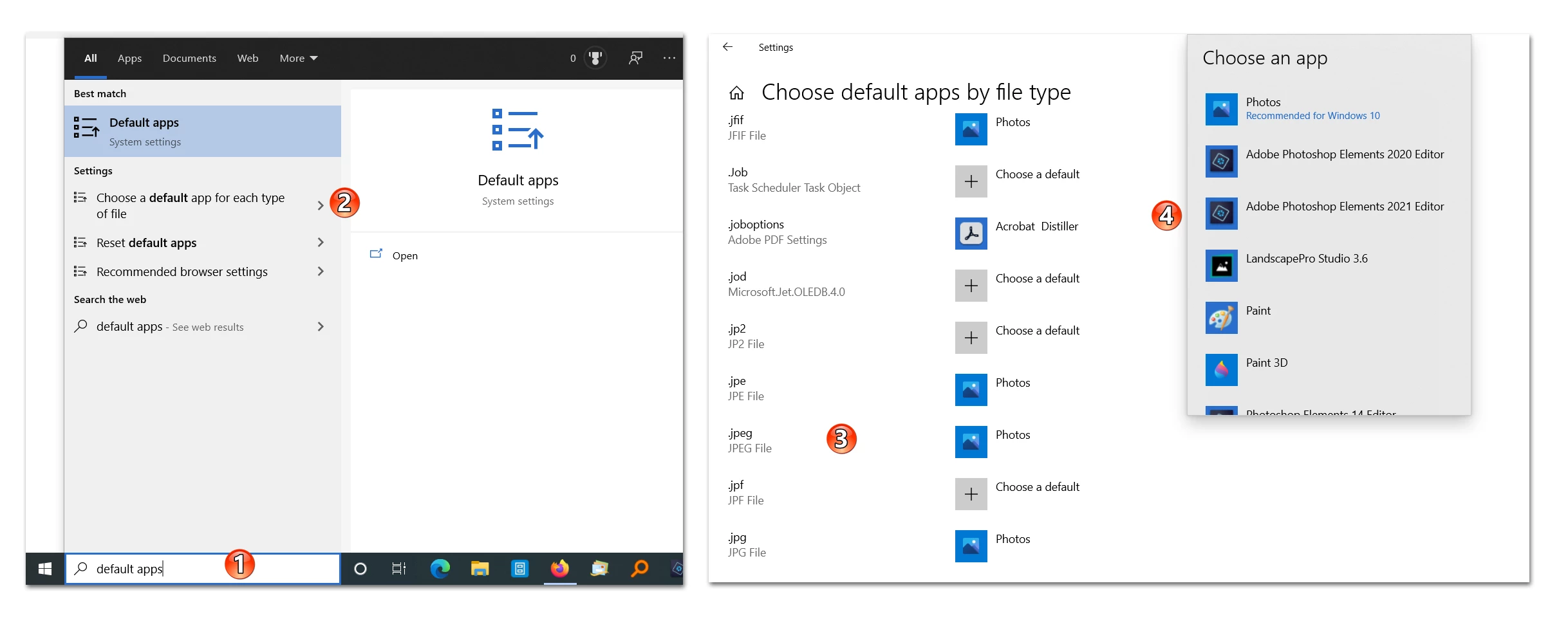This screenshot has height=617, width=1568.
Task: Click the taskbar search input field
Action: click(203, 569)
